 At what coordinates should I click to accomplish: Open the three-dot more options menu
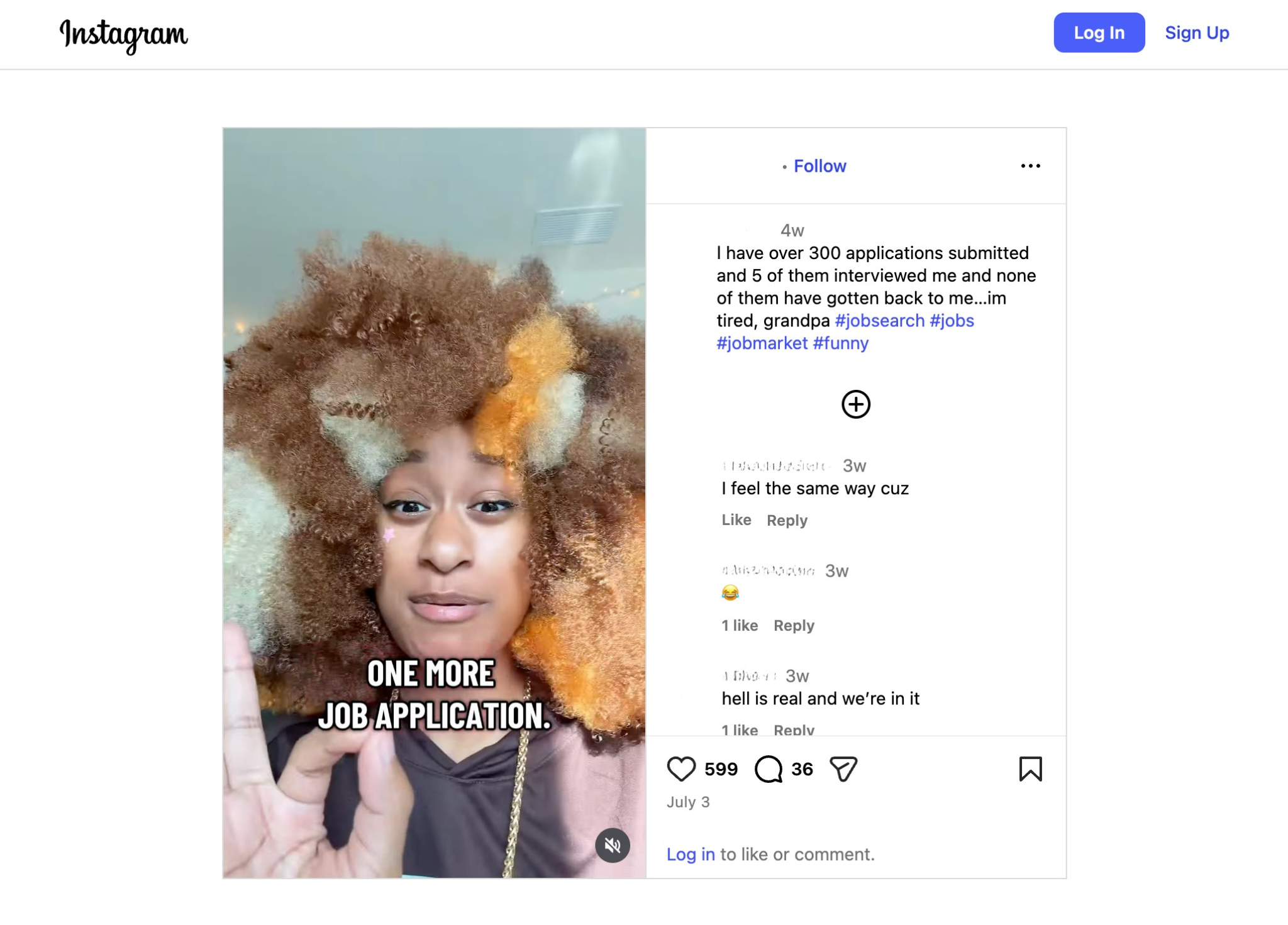pos(1030,166)
